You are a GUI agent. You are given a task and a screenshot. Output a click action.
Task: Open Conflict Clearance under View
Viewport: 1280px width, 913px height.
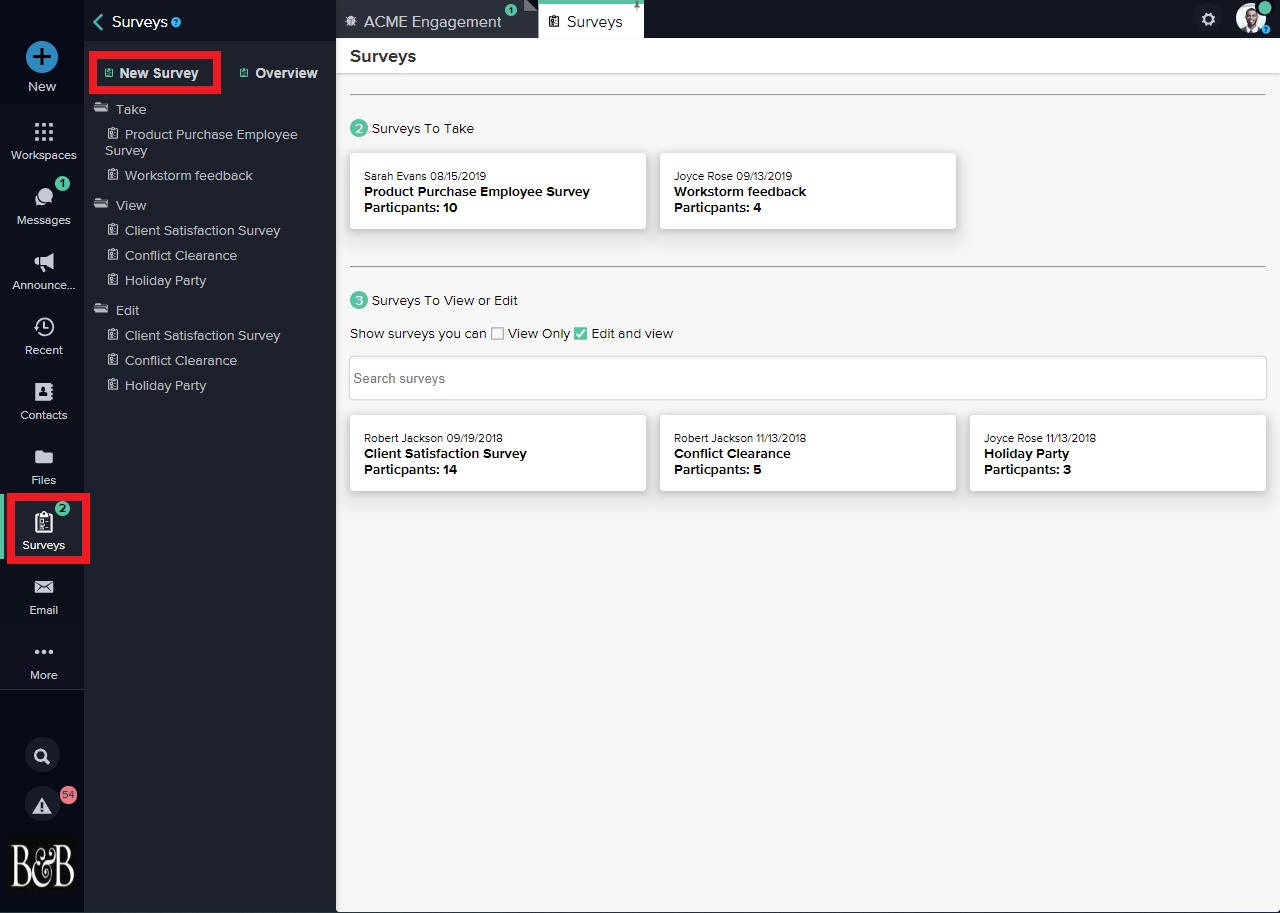[172, 255]
